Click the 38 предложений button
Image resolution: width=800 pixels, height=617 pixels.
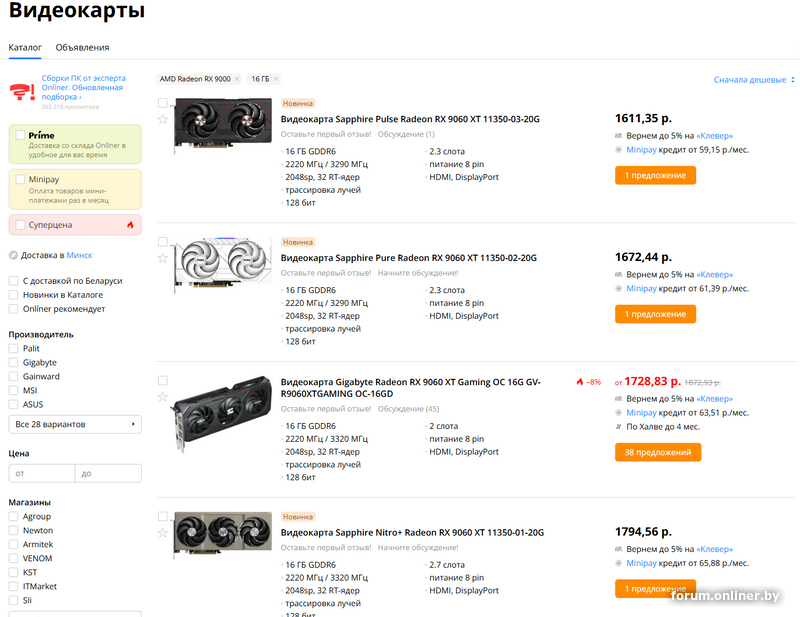click(657, 452)
